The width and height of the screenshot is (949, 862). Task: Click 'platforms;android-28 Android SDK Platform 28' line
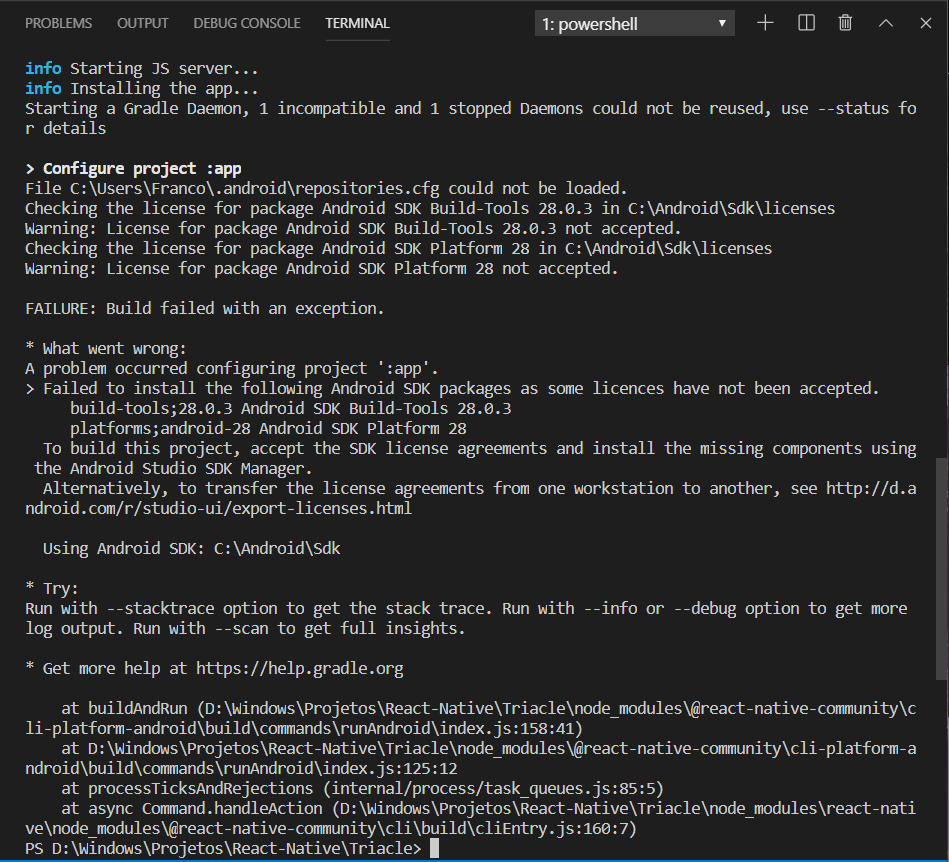pos(268,429)
